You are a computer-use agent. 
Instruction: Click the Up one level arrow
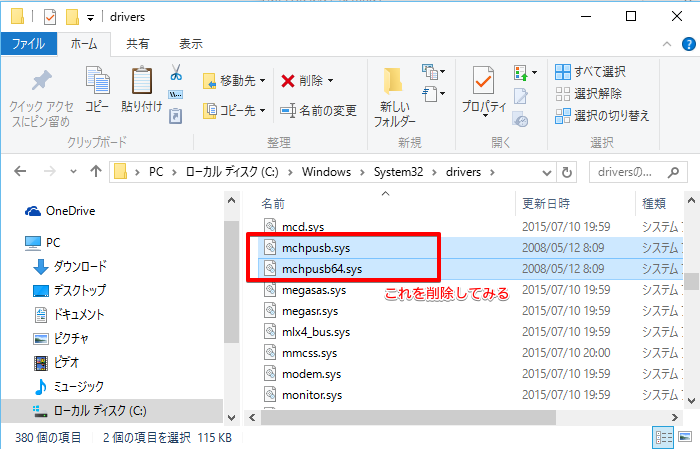coord(96,171)
